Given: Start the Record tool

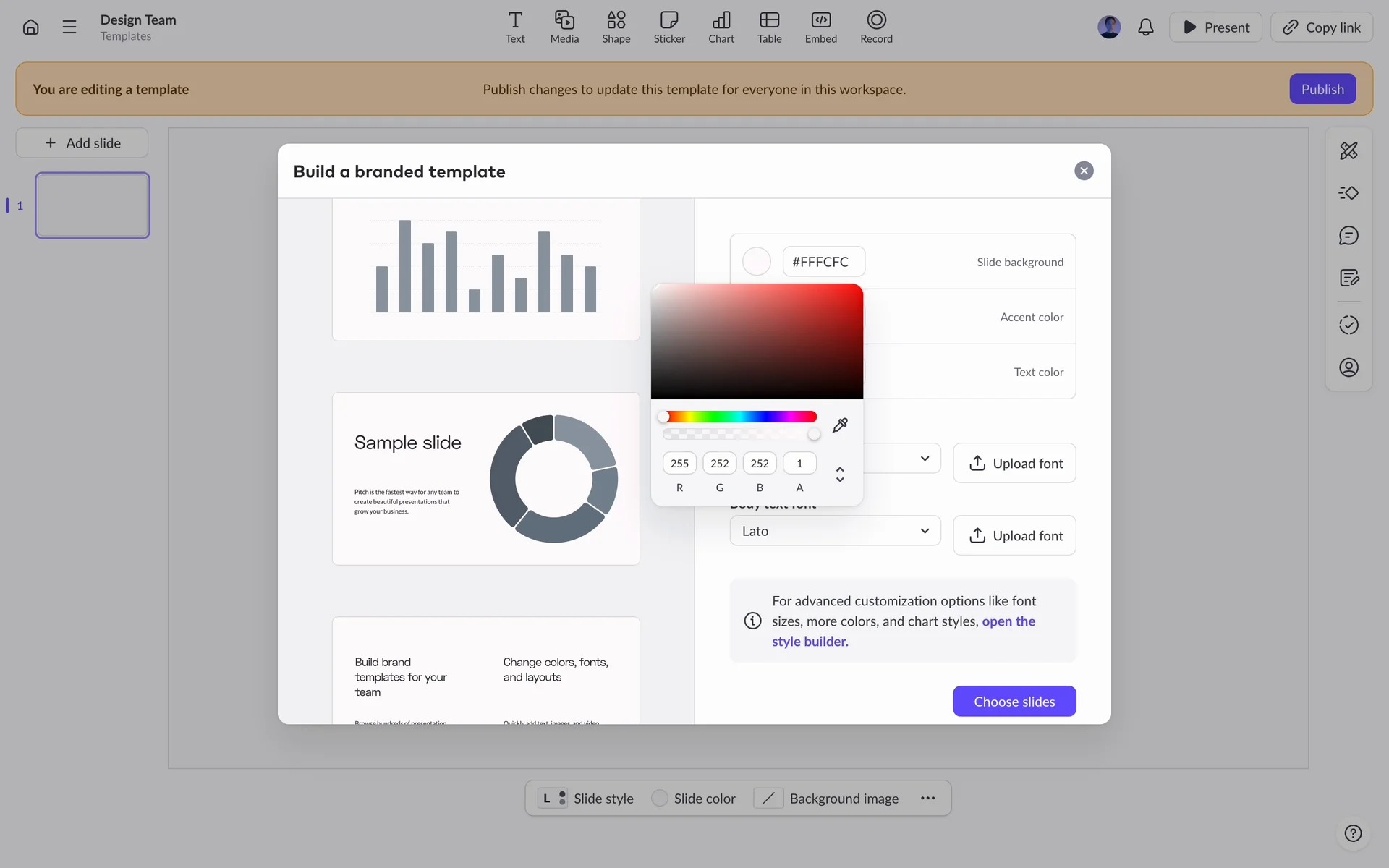Looking at the screenshot, I should click(x=876, y=27).
